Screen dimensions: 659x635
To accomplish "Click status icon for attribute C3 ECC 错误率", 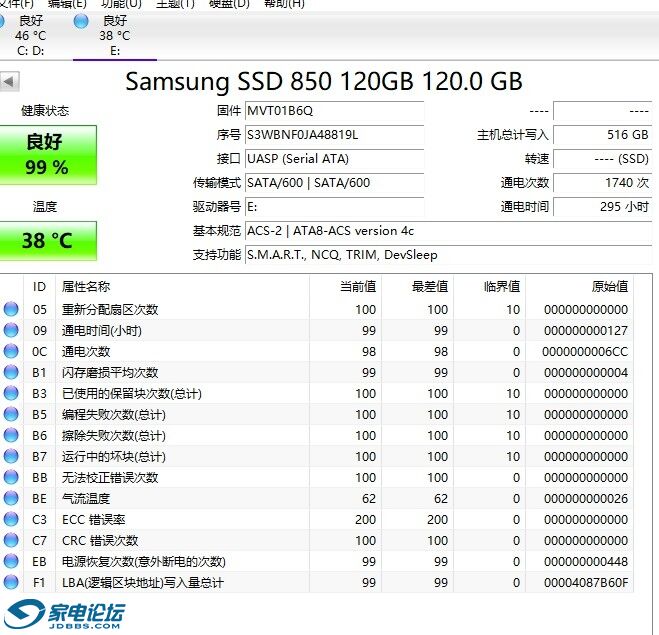I will tap(11, 519).
